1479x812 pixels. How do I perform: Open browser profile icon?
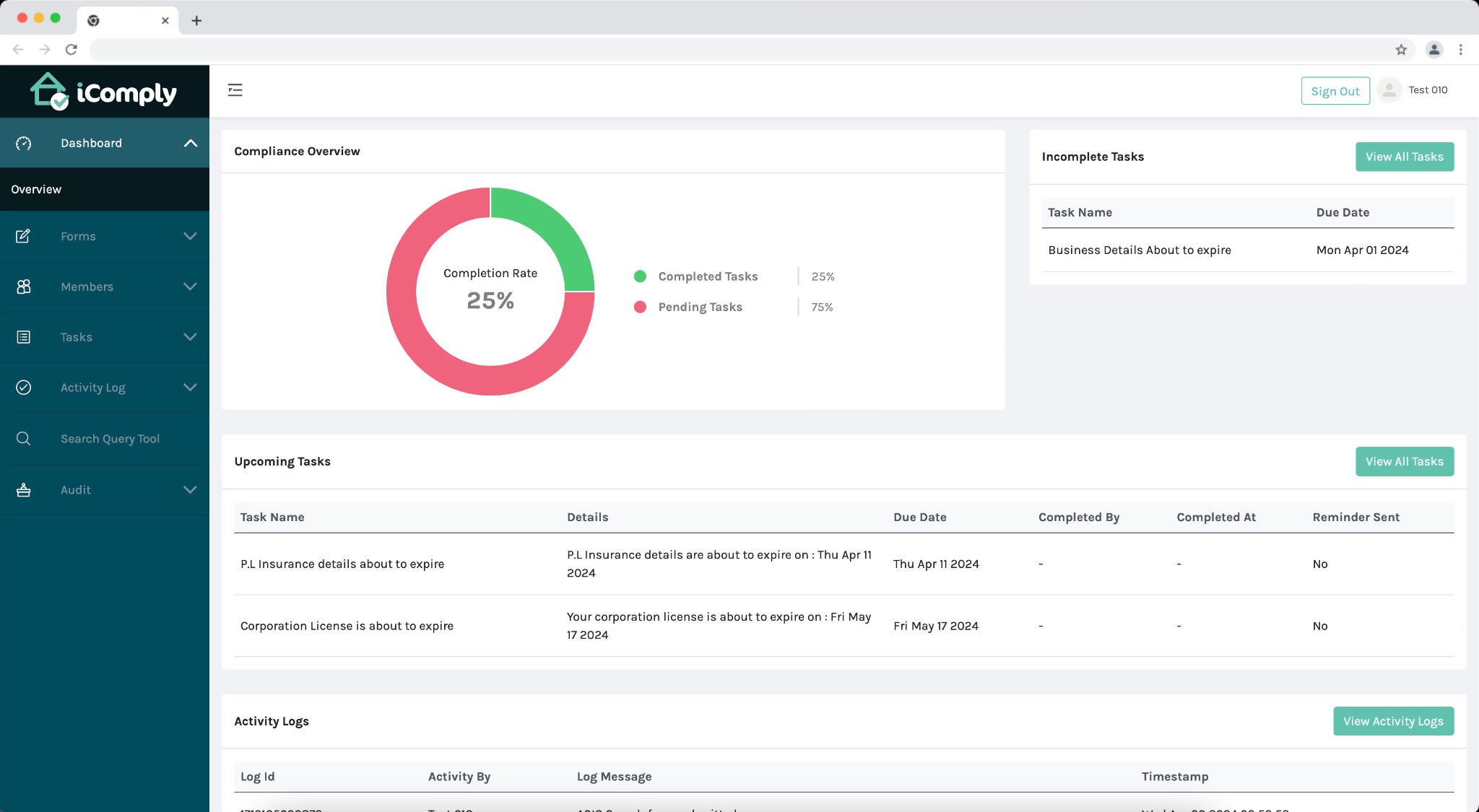[1434, 50]
